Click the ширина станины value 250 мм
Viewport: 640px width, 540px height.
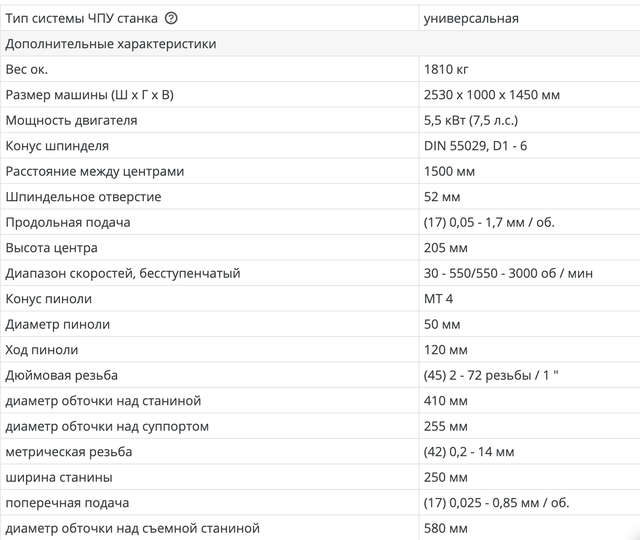(446, 477)
